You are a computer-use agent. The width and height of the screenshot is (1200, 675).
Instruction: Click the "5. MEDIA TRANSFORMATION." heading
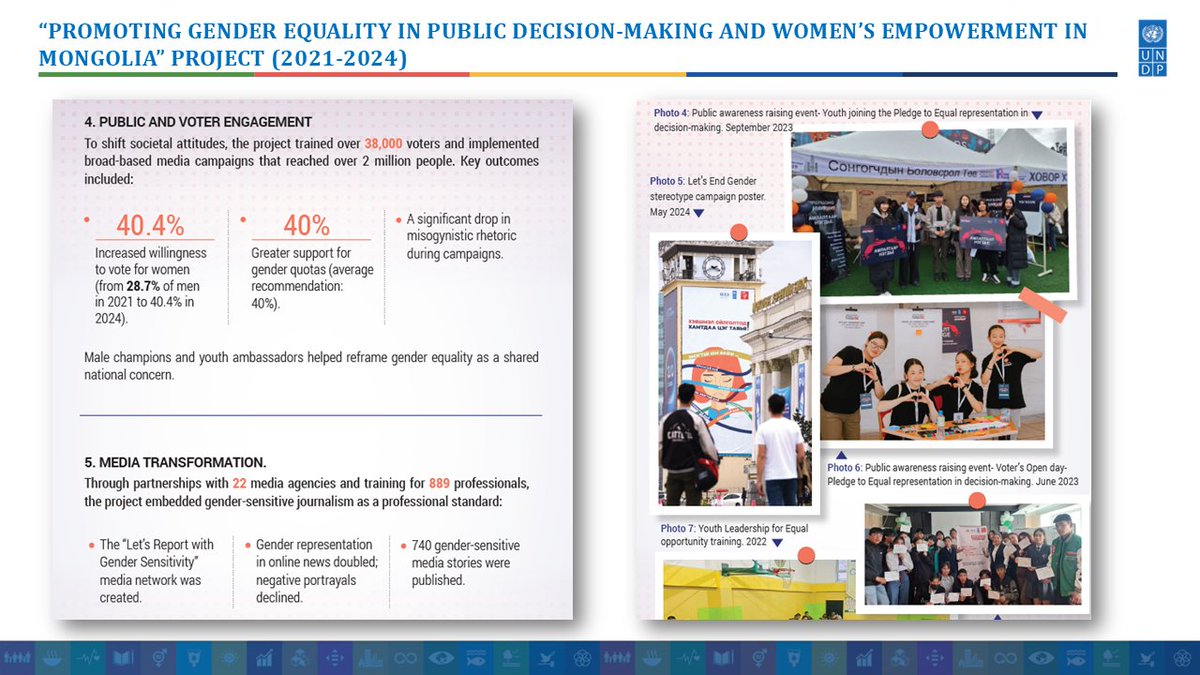click(x=175, y=462)
